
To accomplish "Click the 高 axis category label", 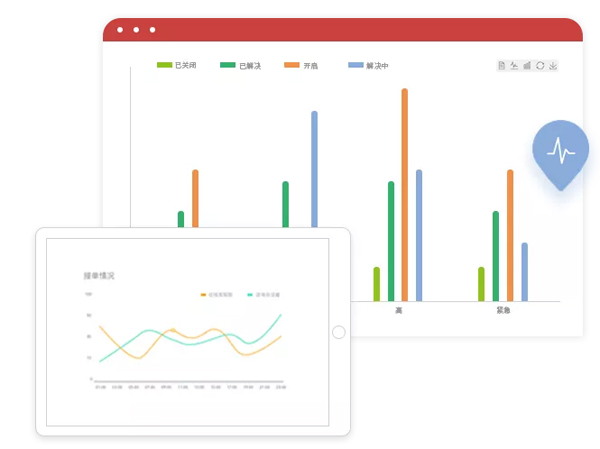I will [x=399, y=310].
